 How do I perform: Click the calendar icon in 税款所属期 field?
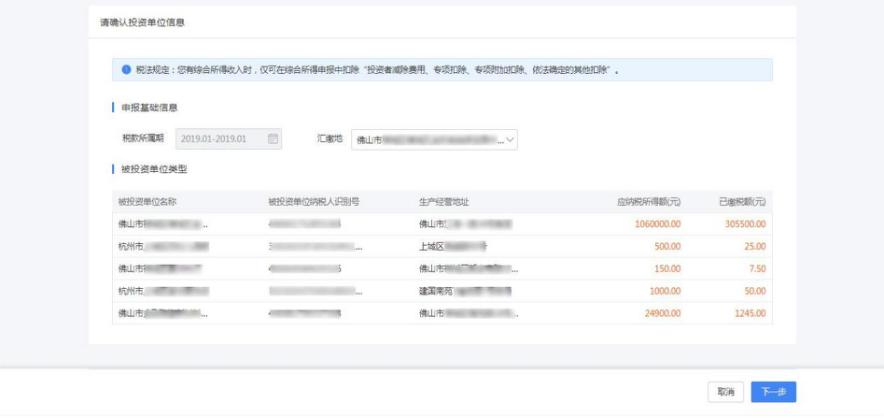[272, 139]
